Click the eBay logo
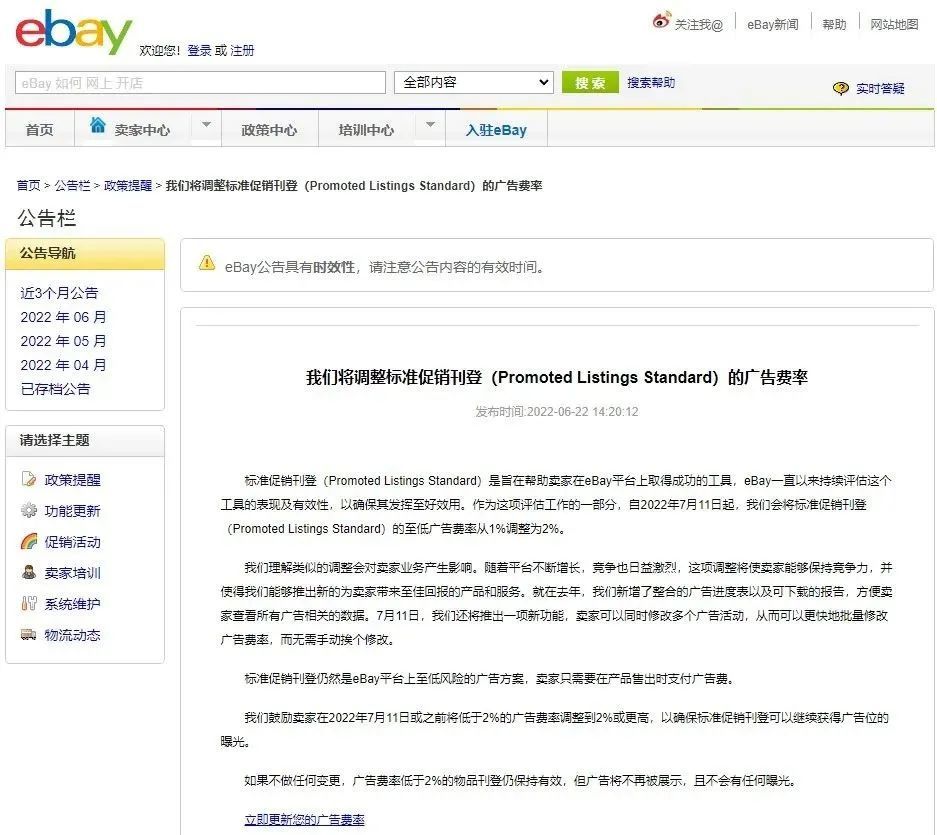 pyautogui.click(x=74, y=32)
